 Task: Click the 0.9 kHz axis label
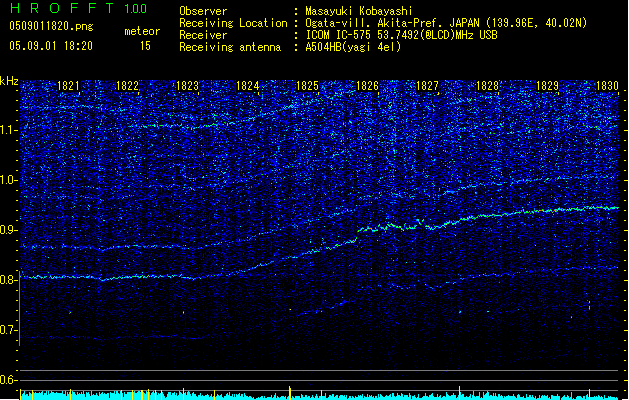[x=9, y=230]
